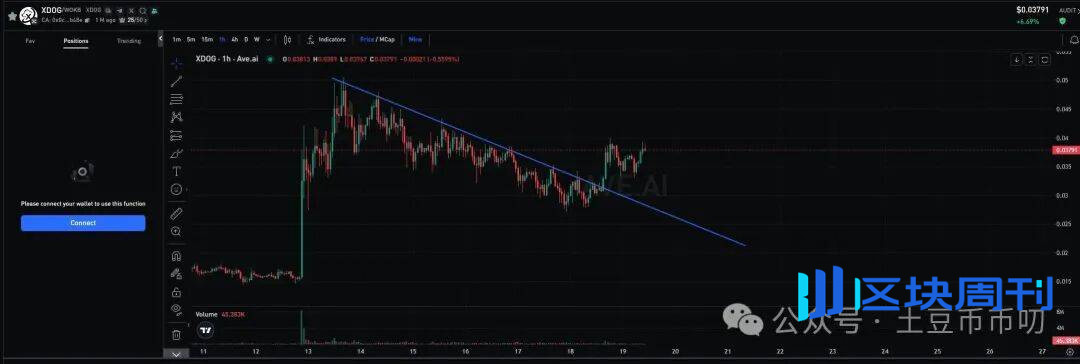
Task: Collapse the drawing toolbar chevron
Action: (x=176, y=354)
